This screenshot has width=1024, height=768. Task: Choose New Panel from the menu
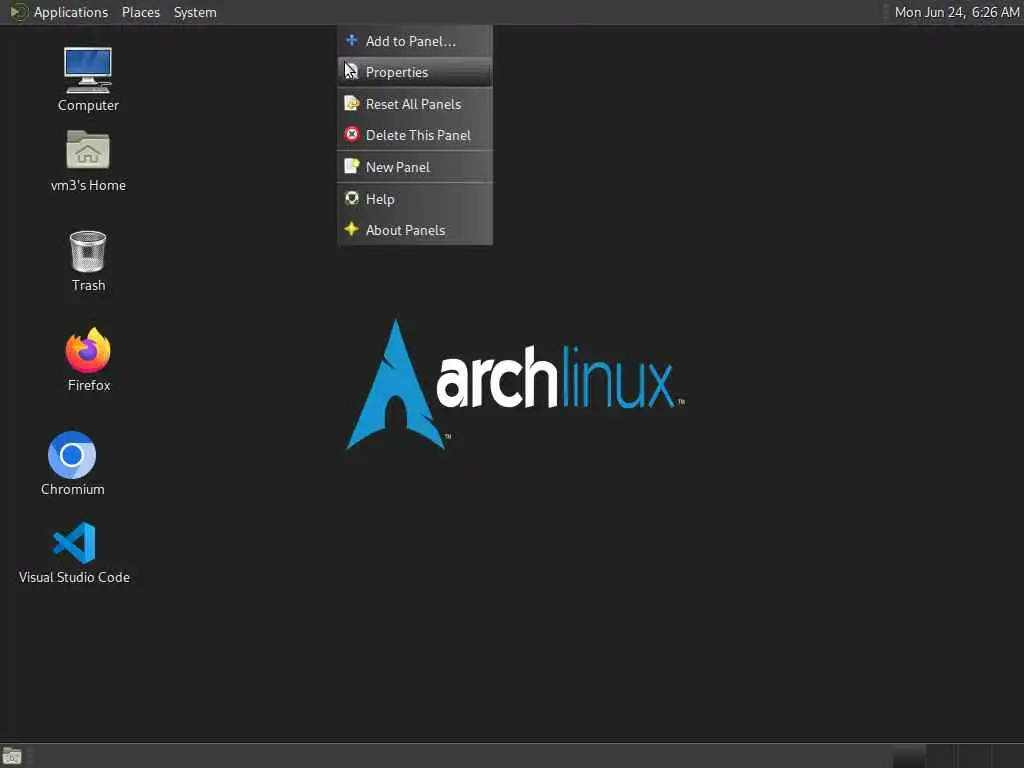pyautogui.click(x=415, y=167)
